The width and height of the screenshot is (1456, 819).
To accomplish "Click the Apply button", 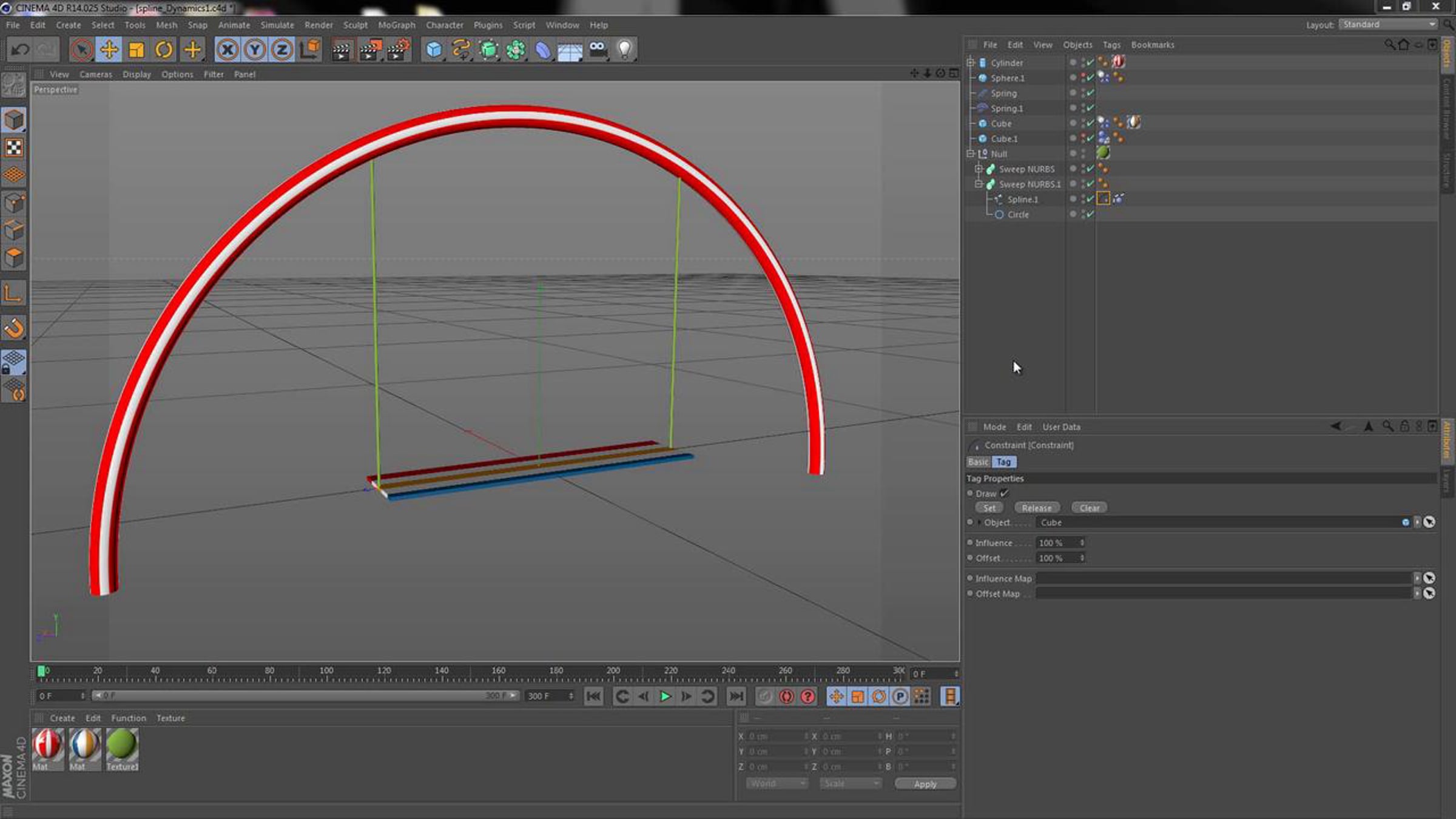I will pos(925,784).
